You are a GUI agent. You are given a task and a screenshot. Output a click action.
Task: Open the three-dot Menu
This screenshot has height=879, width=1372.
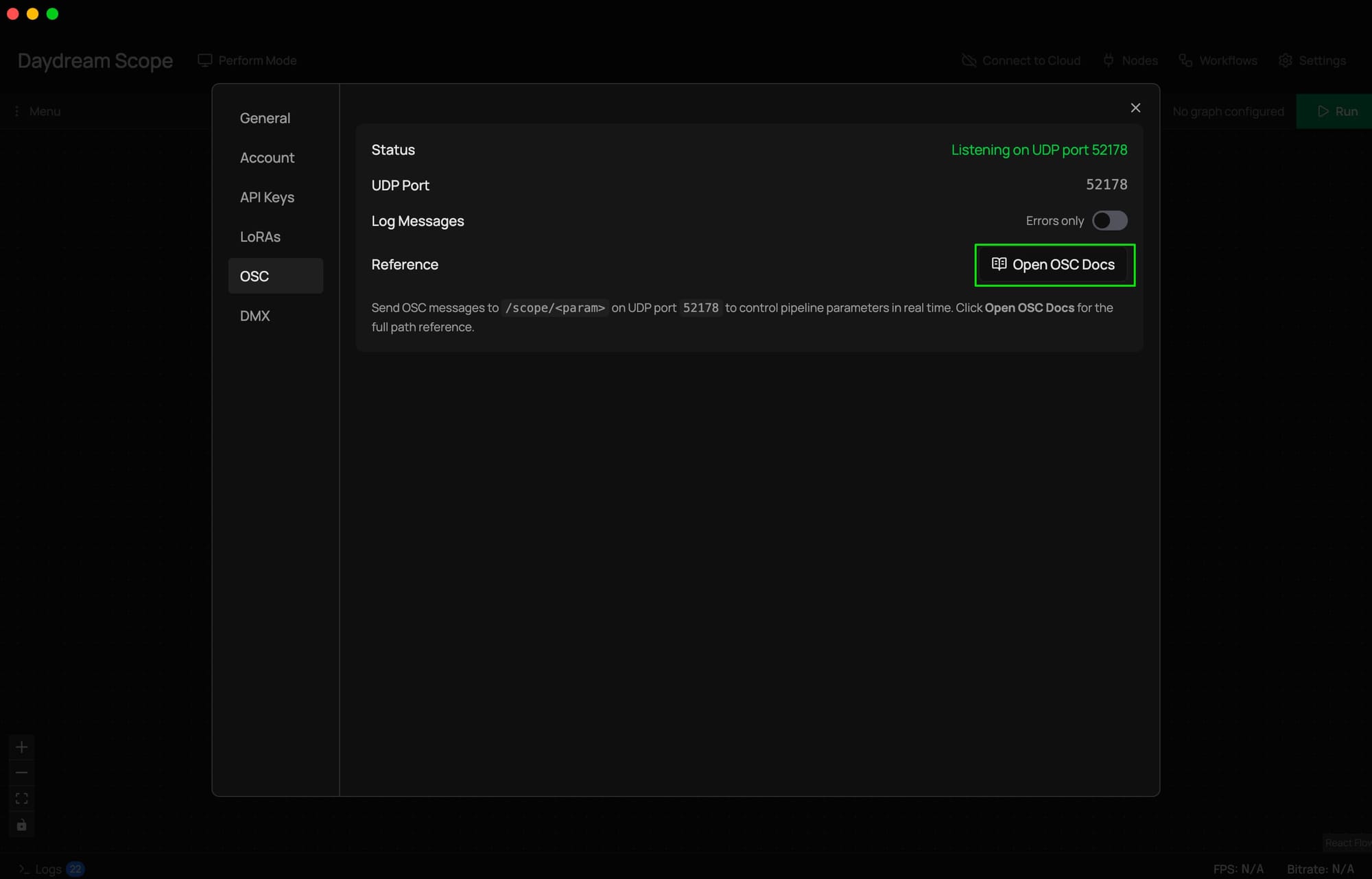pyautogui.click(x=17, y=111)
